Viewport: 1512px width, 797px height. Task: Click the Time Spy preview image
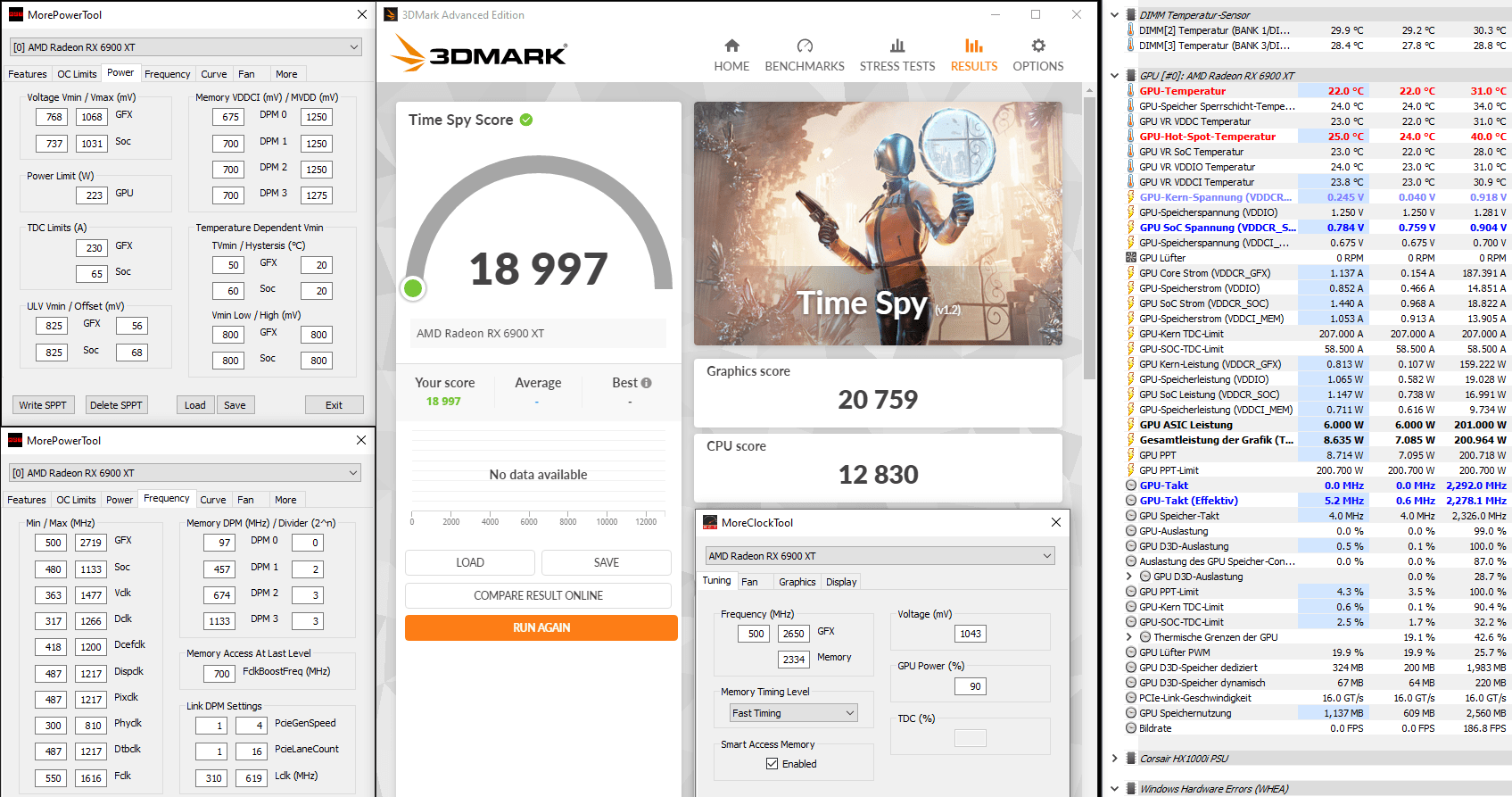878,223
